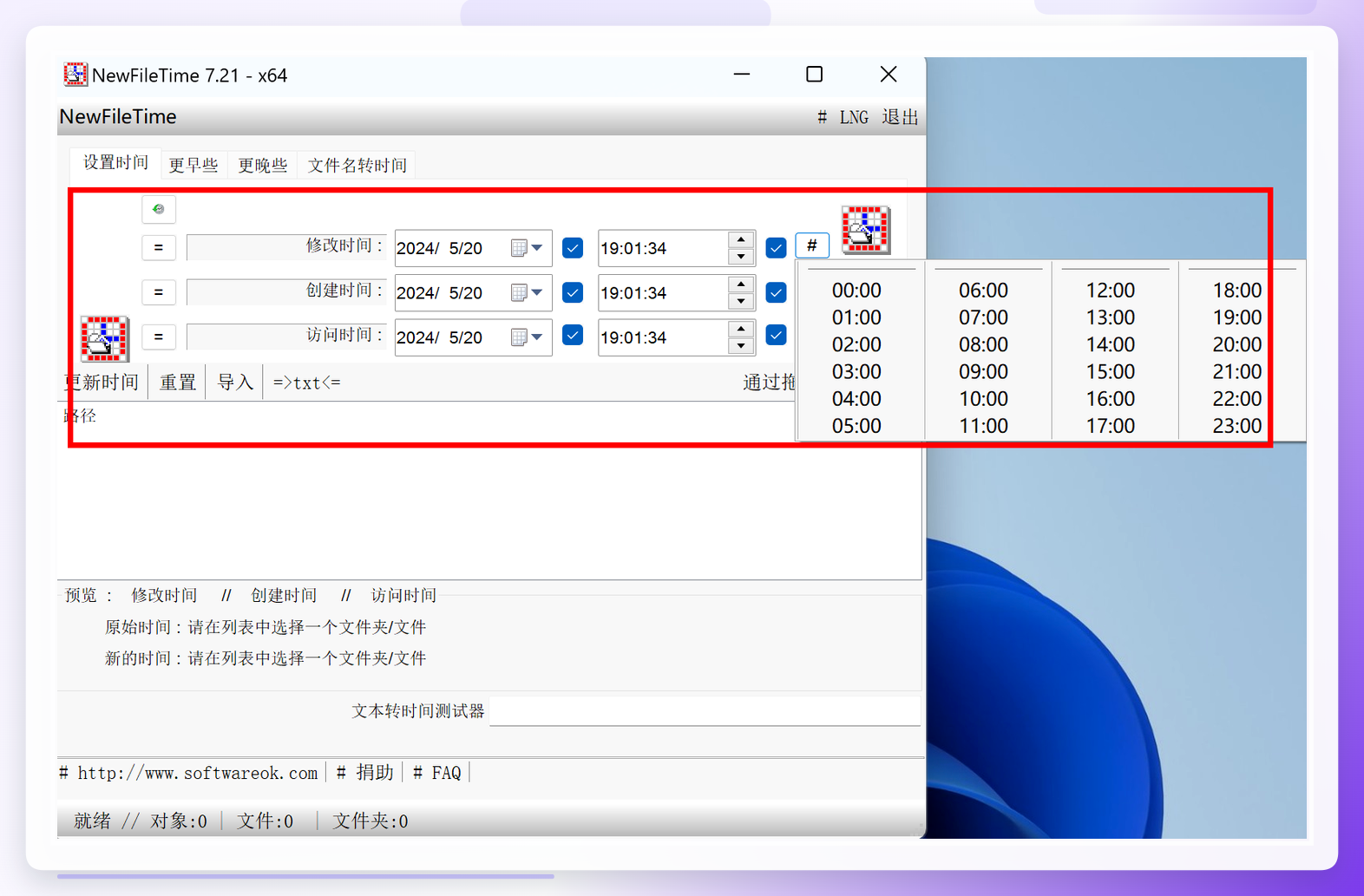1364x896 pixels.
Task: Open the # FAQ link
Action: coord(436,773)
